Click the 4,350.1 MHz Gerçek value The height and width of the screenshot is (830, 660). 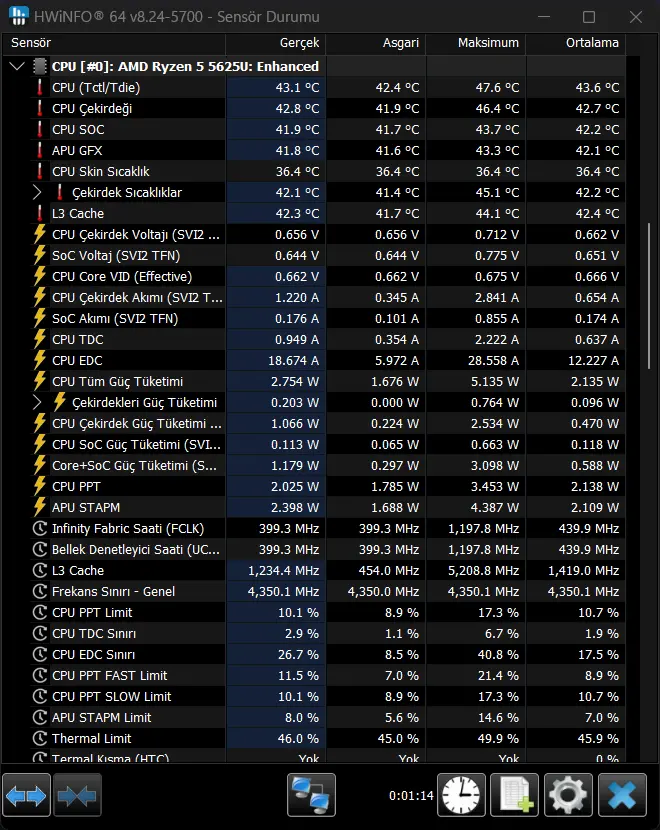(x=283, y=591)
